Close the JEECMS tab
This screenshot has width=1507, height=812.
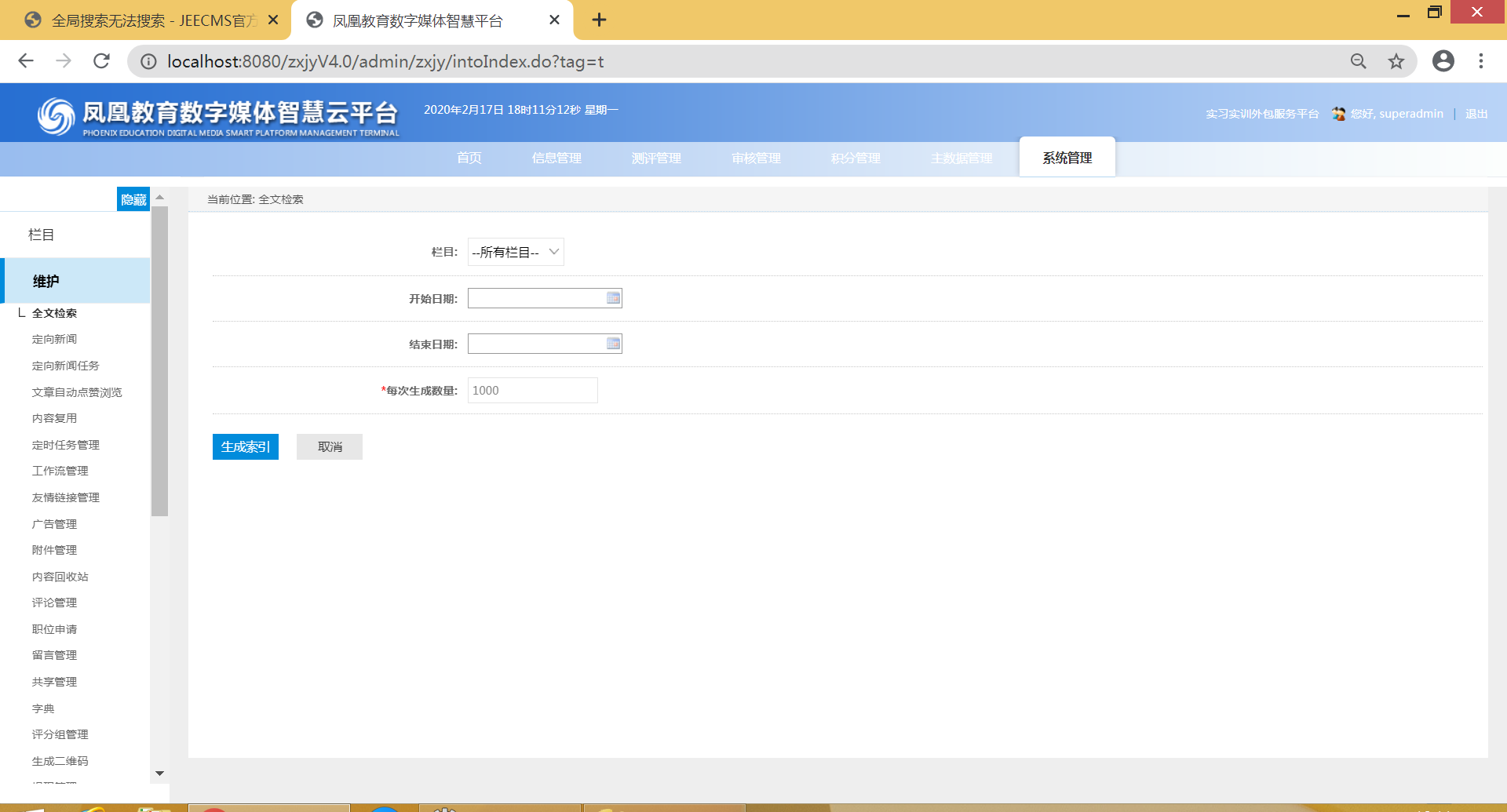273,20
